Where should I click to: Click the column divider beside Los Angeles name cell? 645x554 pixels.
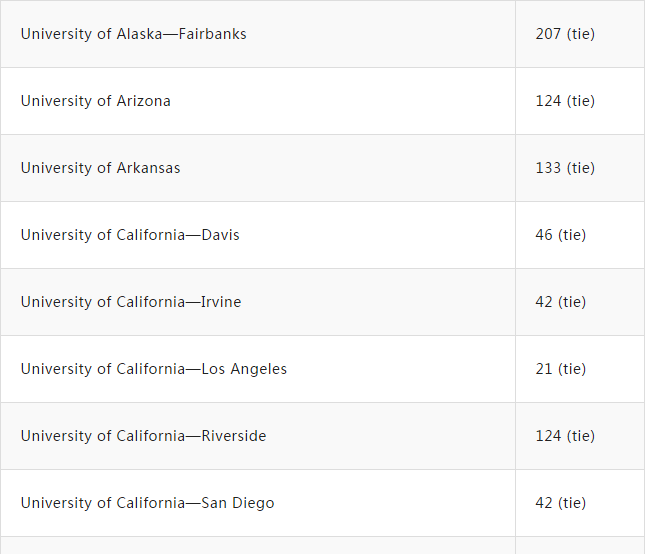[515, 369]
